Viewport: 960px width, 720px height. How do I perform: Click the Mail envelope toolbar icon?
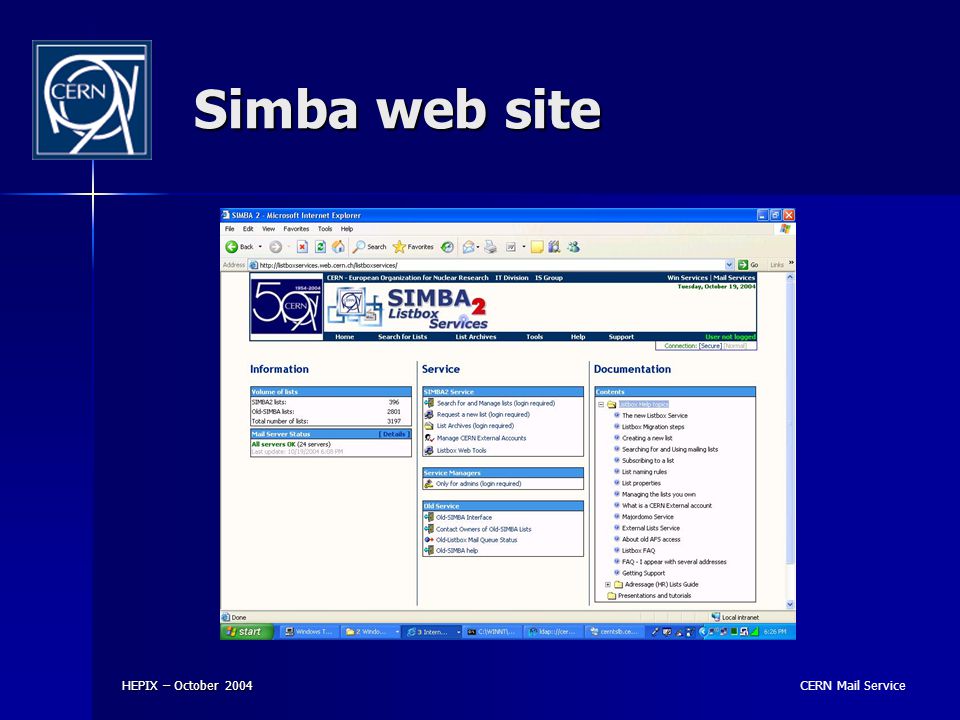(468, 247)
